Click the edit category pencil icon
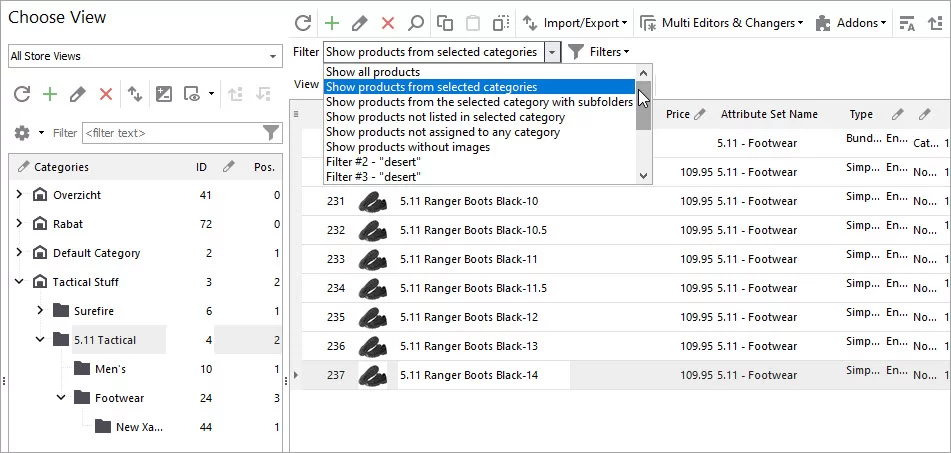 [78, 94]
